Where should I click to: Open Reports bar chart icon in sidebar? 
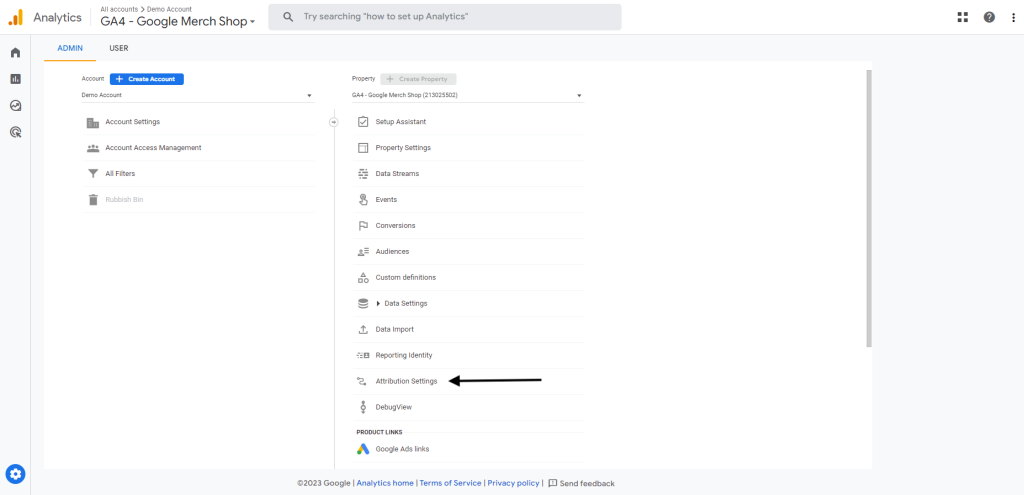[x=15, y=79]
